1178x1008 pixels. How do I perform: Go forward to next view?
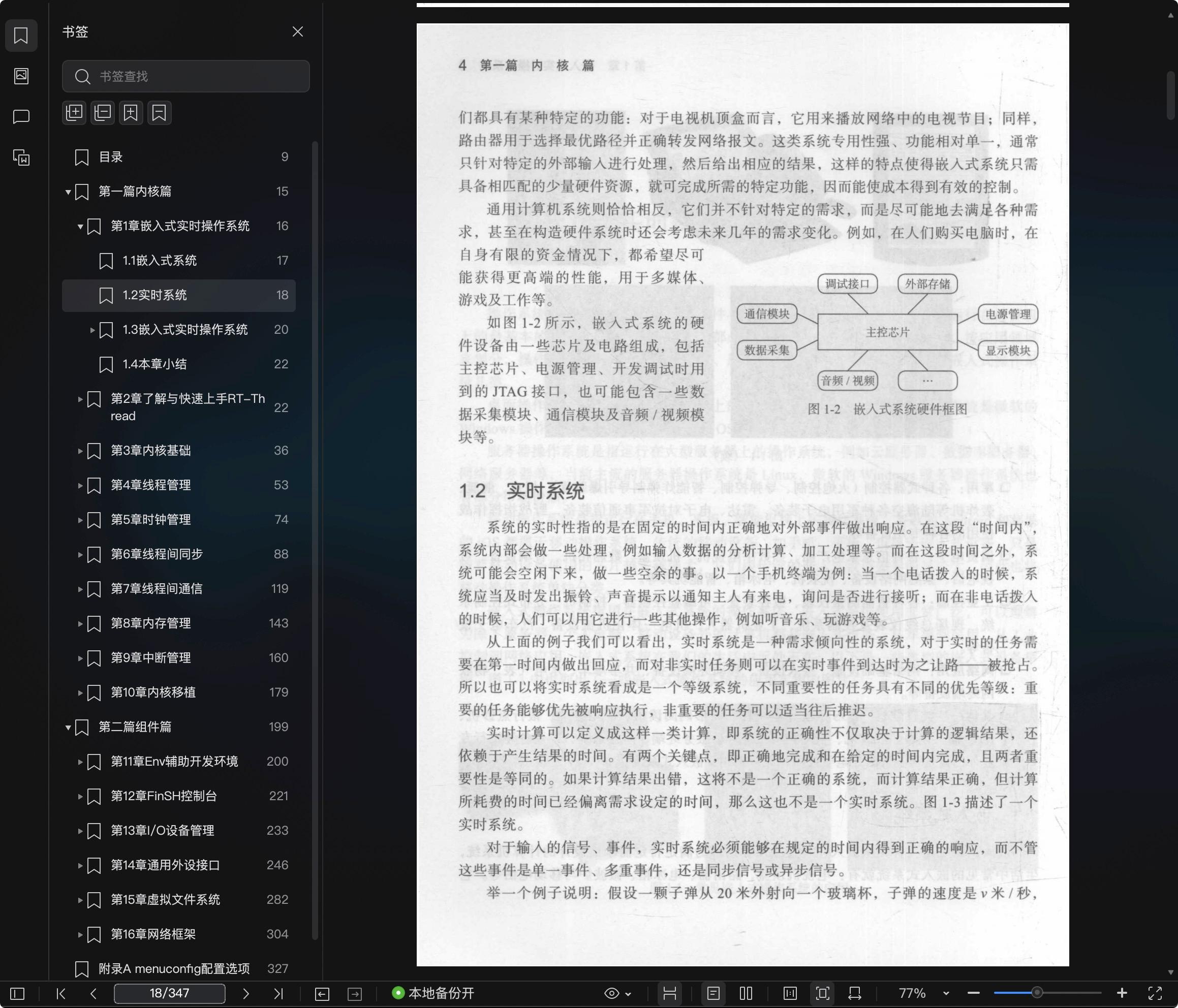coord(355,994)
